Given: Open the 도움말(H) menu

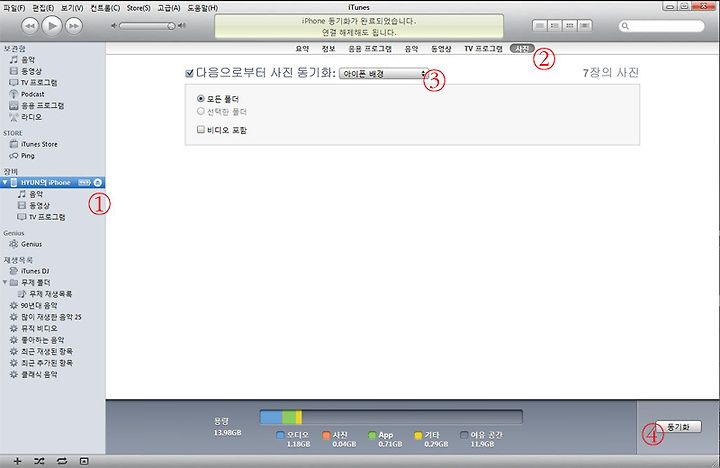Looking at the screenshot, I should 202,8.
